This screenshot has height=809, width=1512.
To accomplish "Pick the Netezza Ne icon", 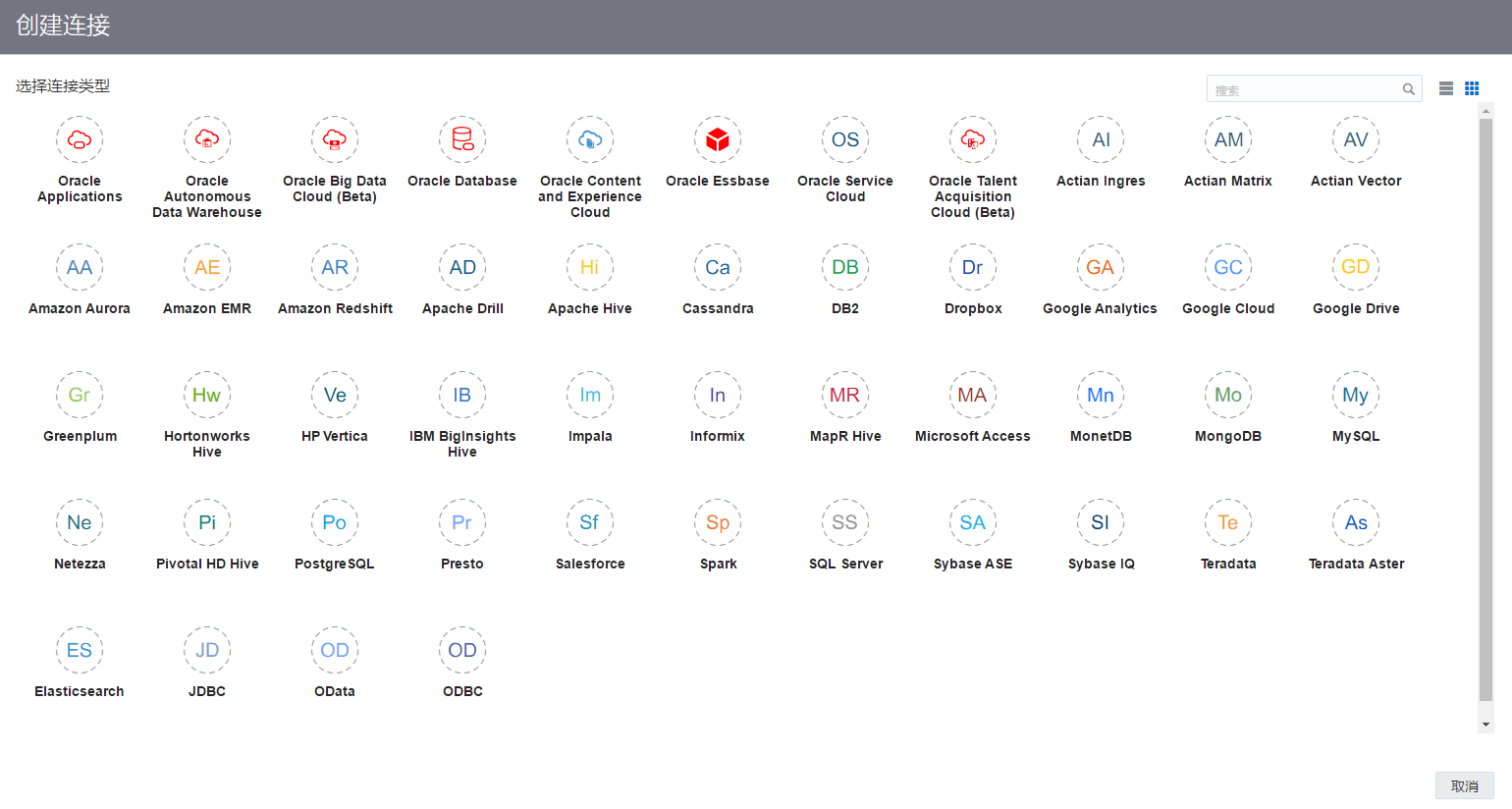I will click(80, 522).
